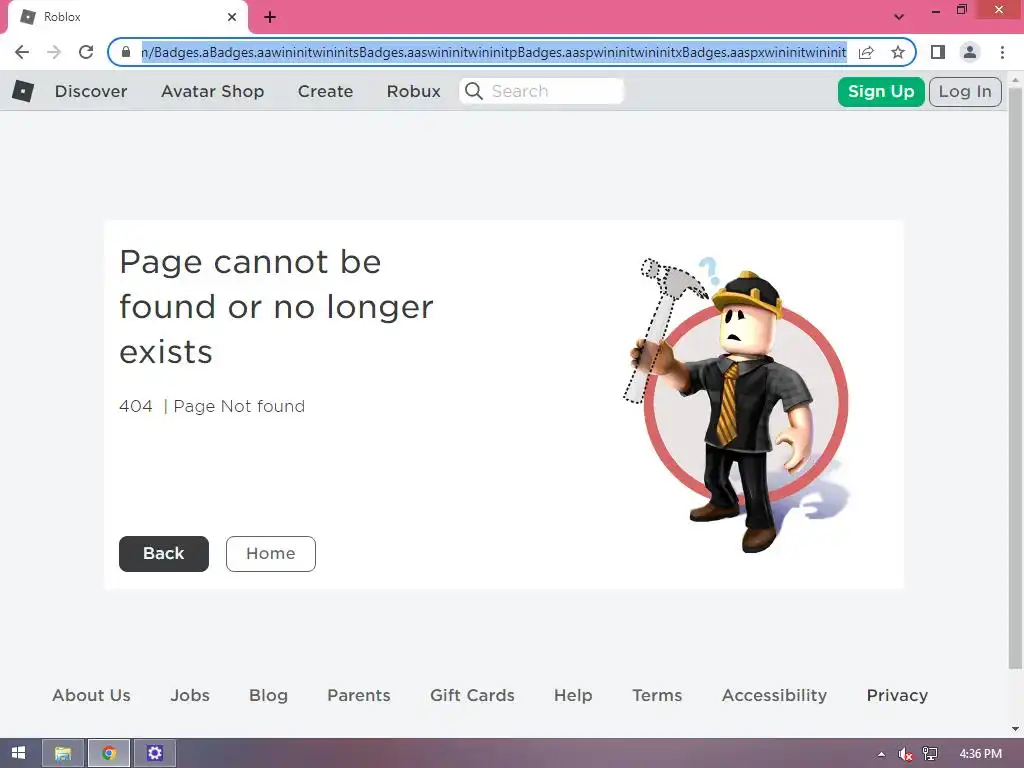The width and height of the screenshot is (1024, 768).
Task: Select the Roblox browser tab
Action: click(x=127, y=17)
